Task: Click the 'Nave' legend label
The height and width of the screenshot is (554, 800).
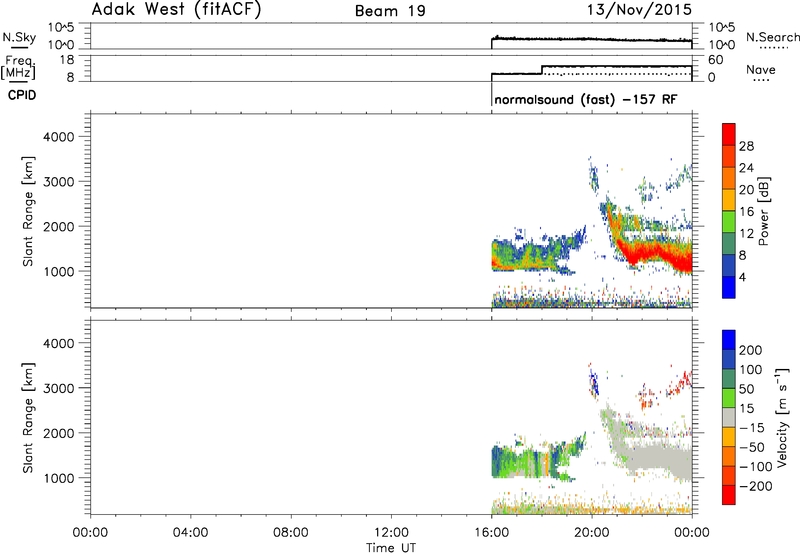Action: [x=761, y=69]
